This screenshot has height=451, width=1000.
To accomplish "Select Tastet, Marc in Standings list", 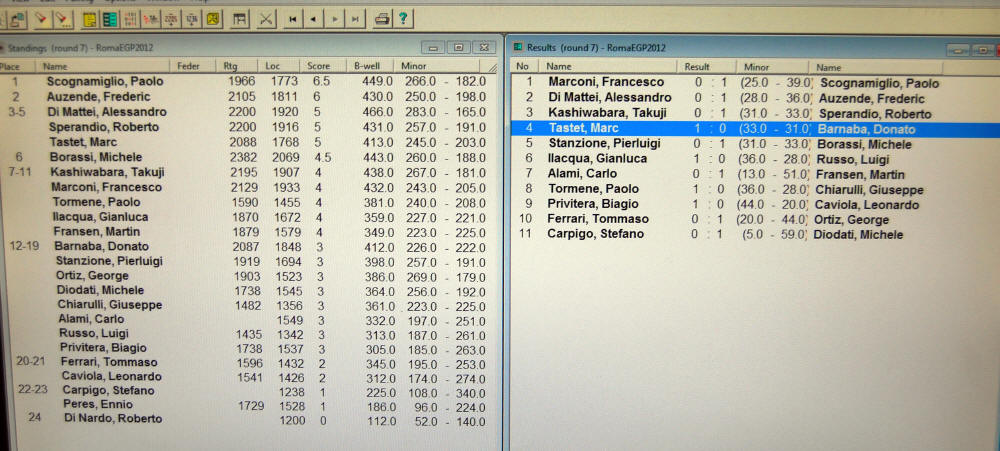I will click(83, 142).
